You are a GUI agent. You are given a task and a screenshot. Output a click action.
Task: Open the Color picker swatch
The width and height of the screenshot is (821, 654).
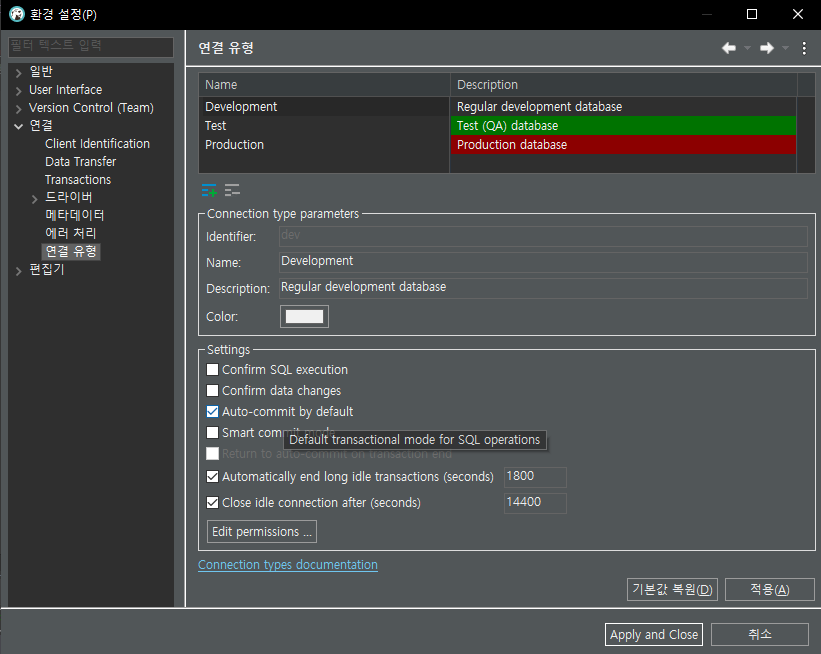304,317
